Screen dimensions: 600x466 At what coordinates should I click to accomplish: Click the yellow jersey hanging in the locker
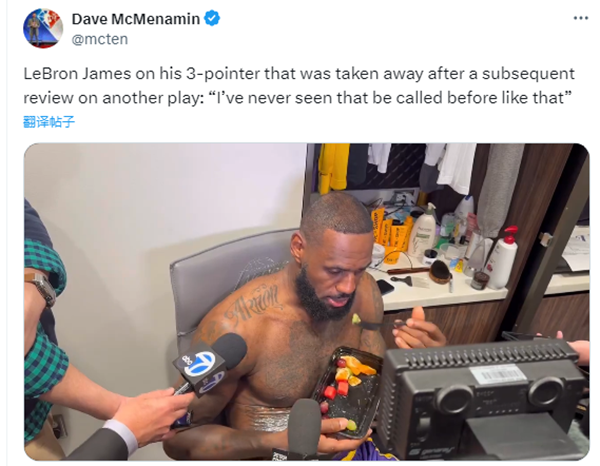point(334,167)
